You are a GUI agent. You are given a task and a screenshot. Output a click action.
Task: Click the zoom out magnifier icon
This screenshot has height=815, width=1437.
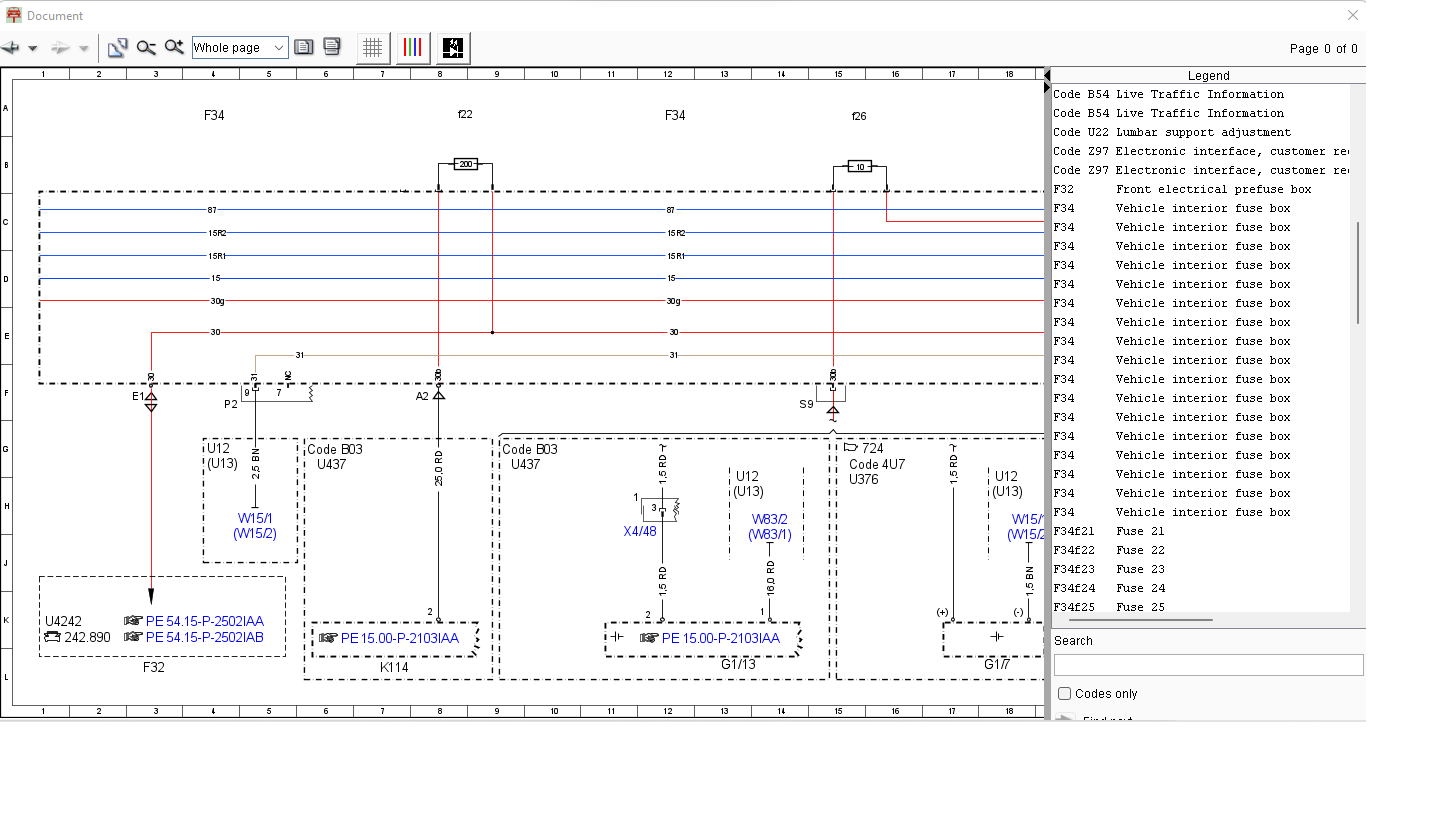[147, 48]
